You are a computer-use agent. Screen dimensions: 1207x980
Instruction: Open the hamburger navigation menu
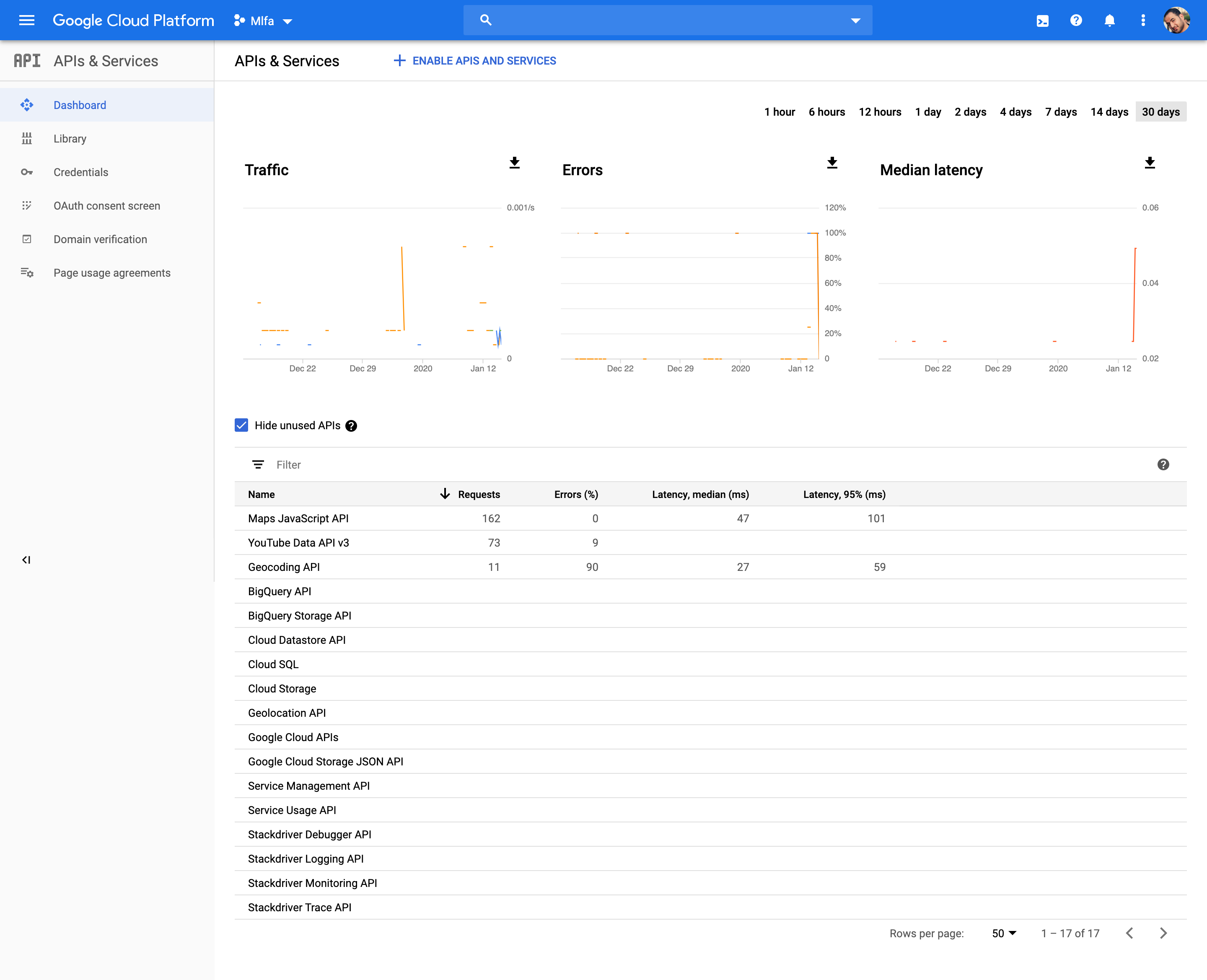(26, 20)
